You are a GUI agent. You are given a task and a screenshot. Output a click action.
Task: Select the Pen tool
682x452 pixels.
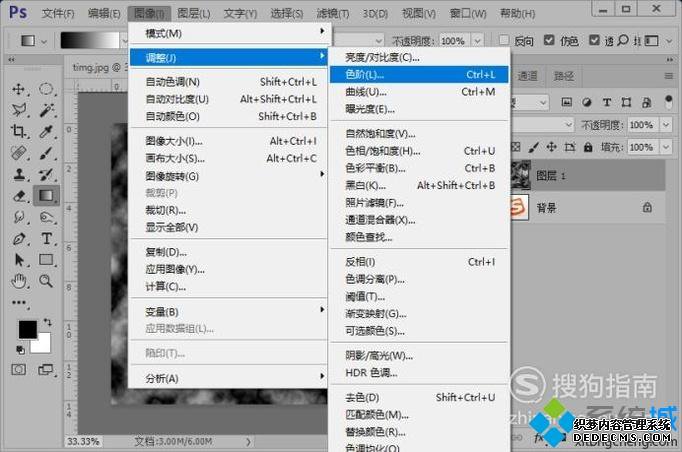pos(19,238)
